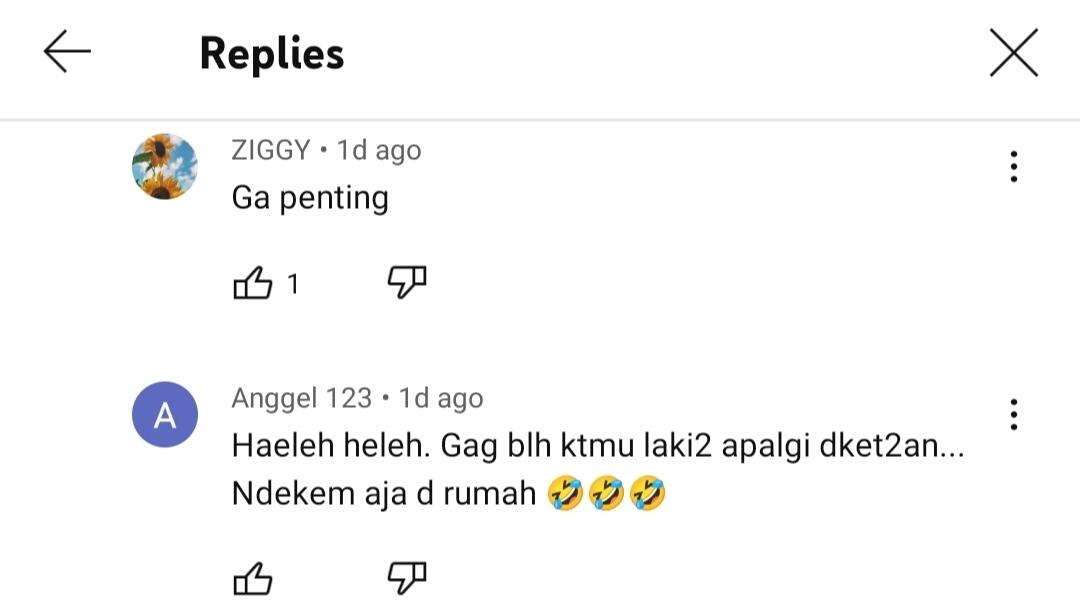This screenshot has width=1080, height=611.
Task: Open ZIGGY's sunflower profile picture
Action: point(163,168)
